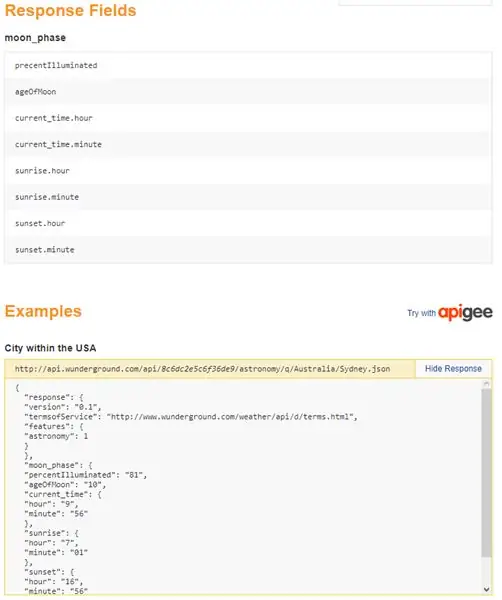Click the Examples heading
Viewport: 502px width, 600px height.
coord(43,311)
